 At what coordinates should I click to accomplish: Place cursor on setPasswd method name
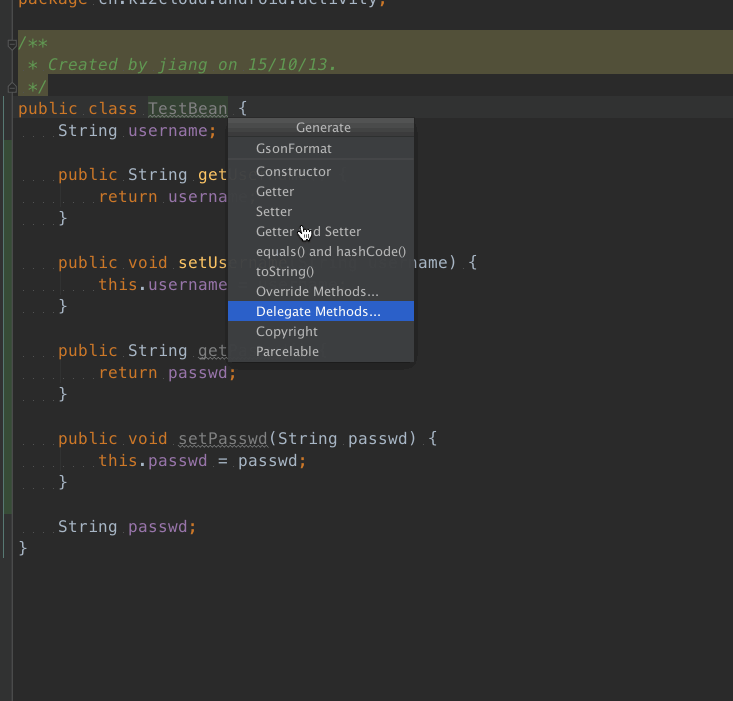click(223, 438)
